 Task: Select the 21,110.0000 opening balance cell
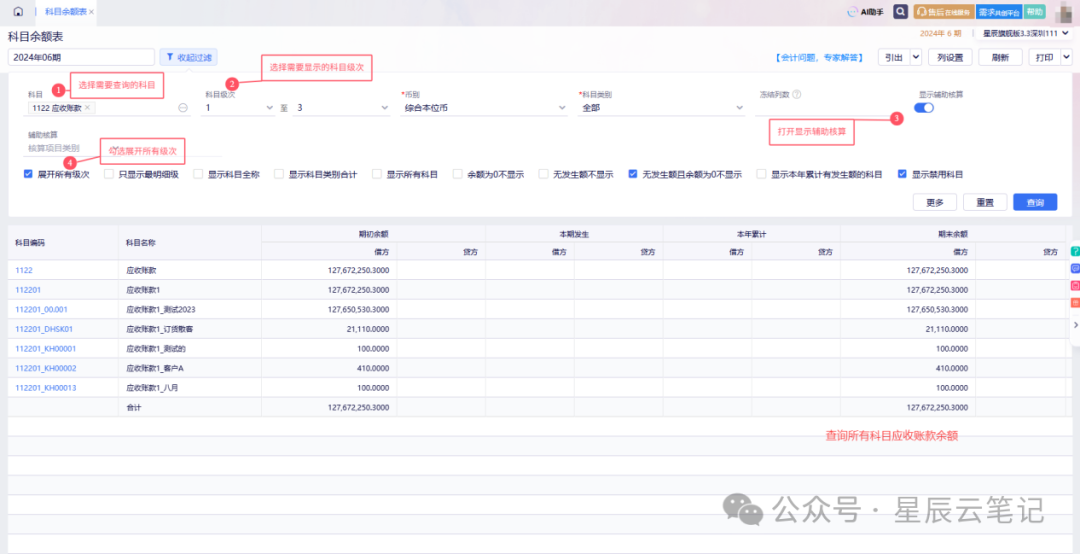329,329
